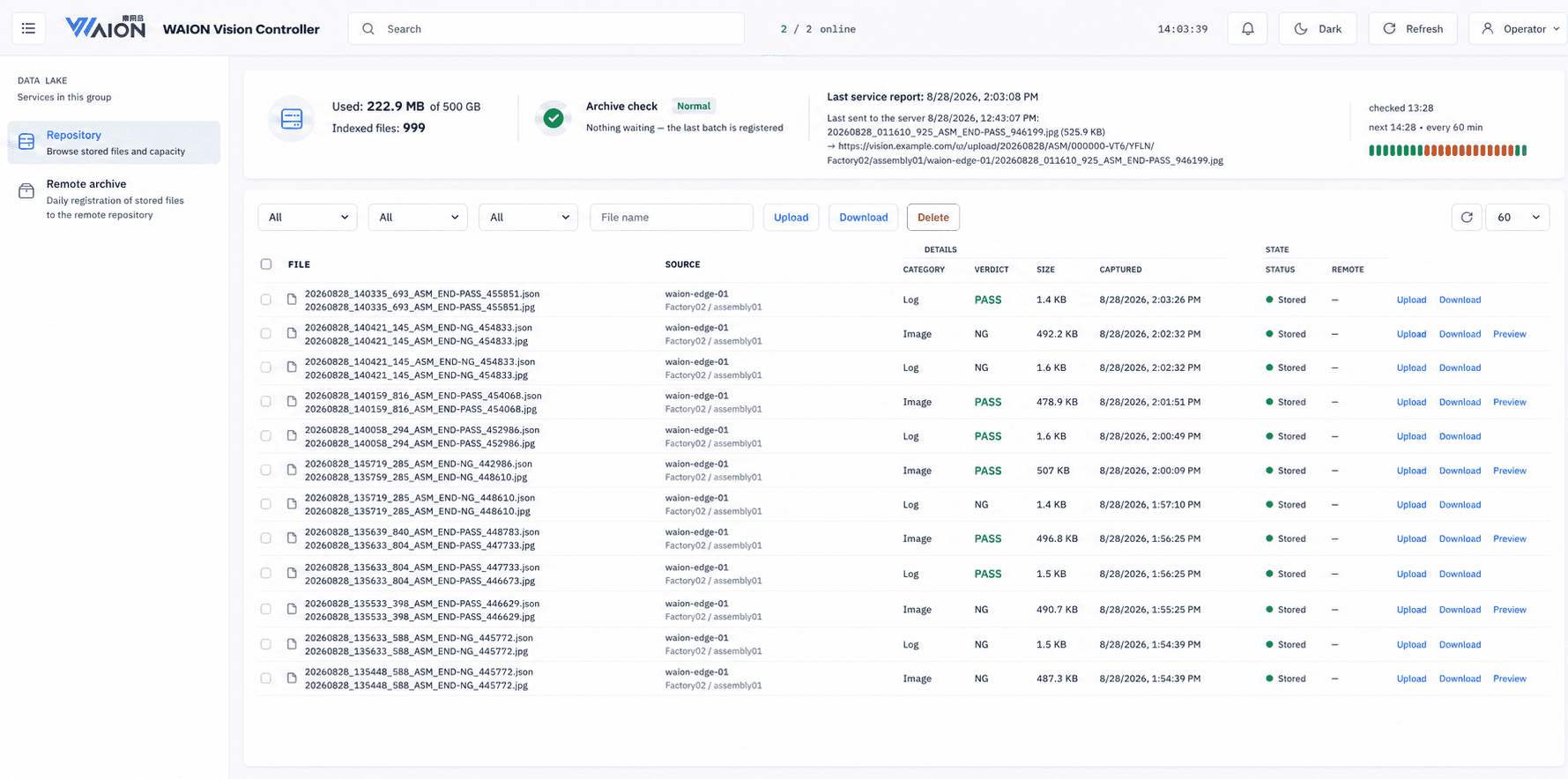Click the storage disk icon near Used

[292, 119]
